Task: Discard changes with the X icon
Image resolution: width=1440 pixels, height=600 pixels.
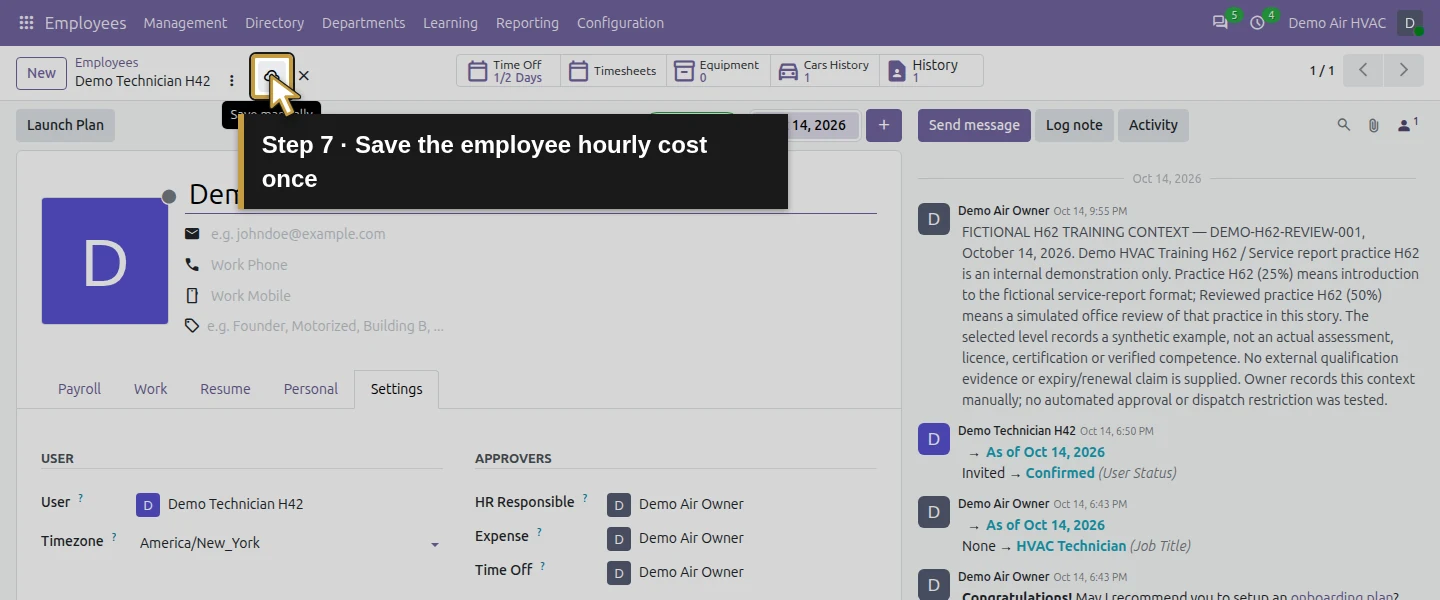Action: 304,76
